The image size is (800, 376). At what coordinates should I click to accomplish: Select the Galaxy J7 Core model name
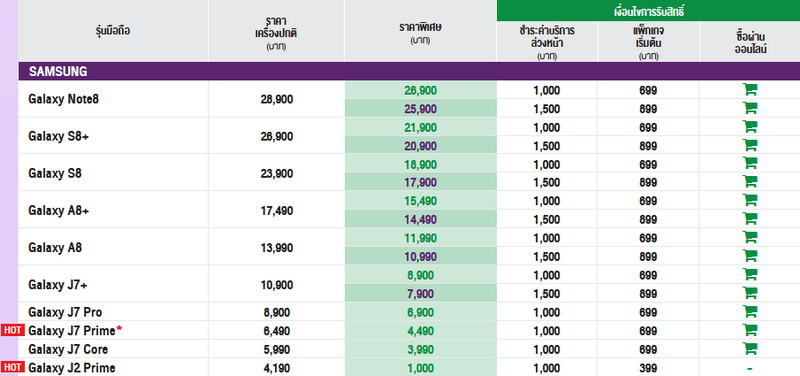click(x=68, y=349)
